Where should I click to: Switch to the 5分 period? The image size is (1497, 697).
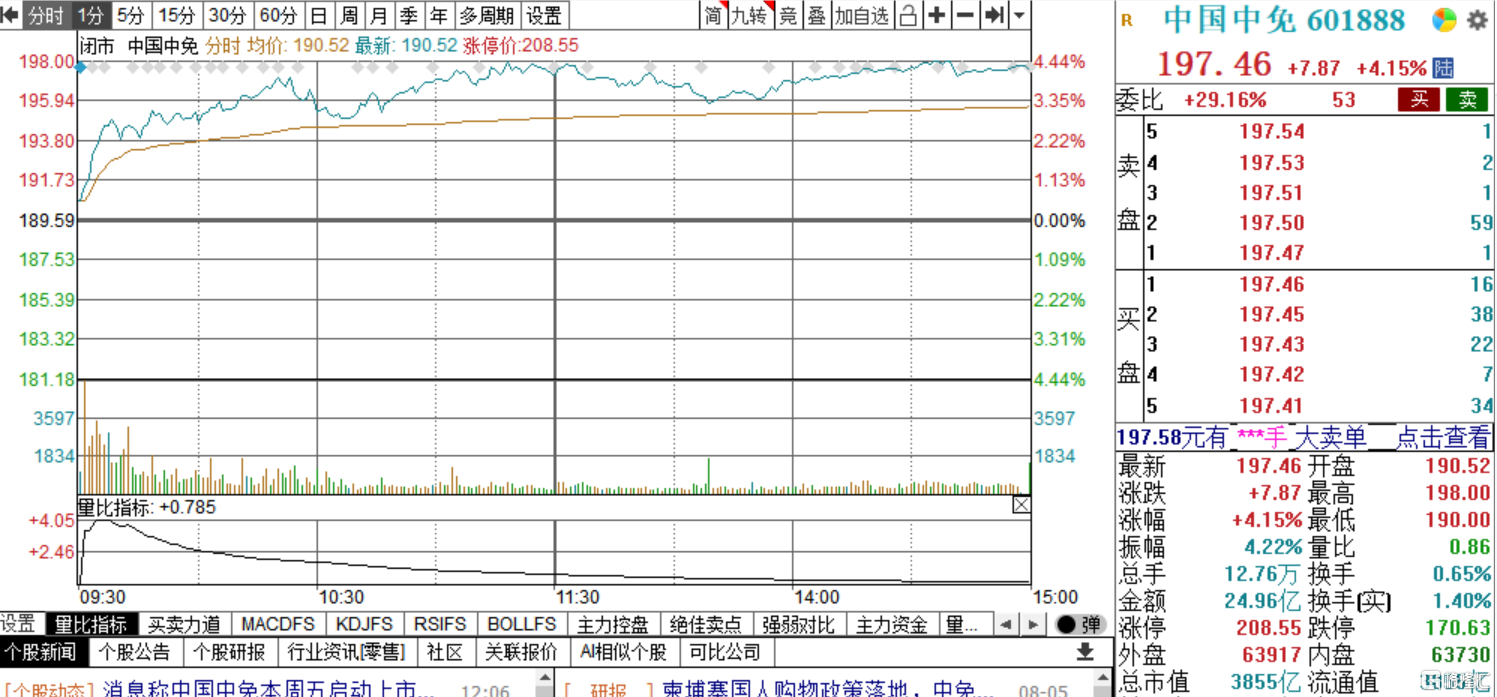(x=131, y=15)
